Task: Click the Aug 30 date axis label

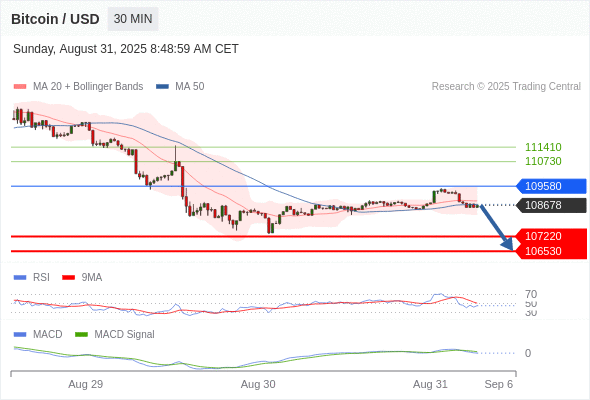Action: pyautogui.click(x=258, y=384)
